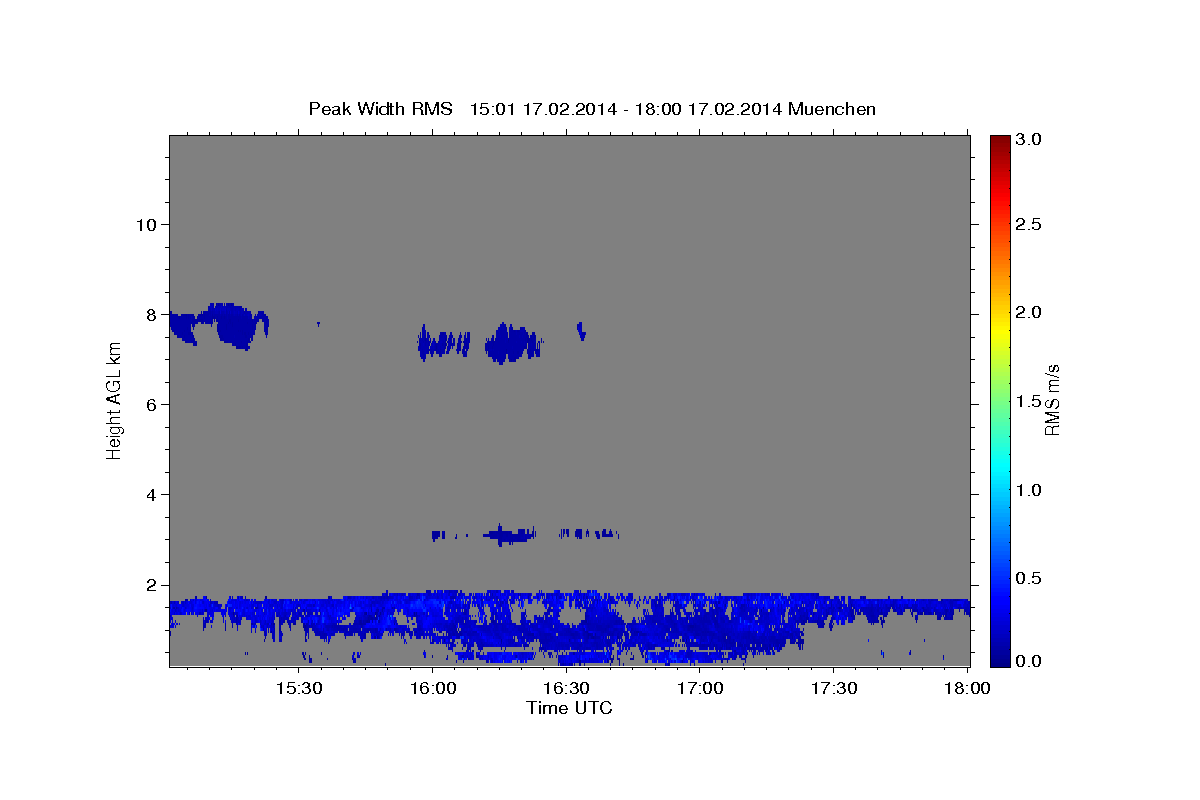Click the 'RMS m/s' colorbar label
Image resolution: width=1200 pixels, height=800 pixels.
point(1051,400)
